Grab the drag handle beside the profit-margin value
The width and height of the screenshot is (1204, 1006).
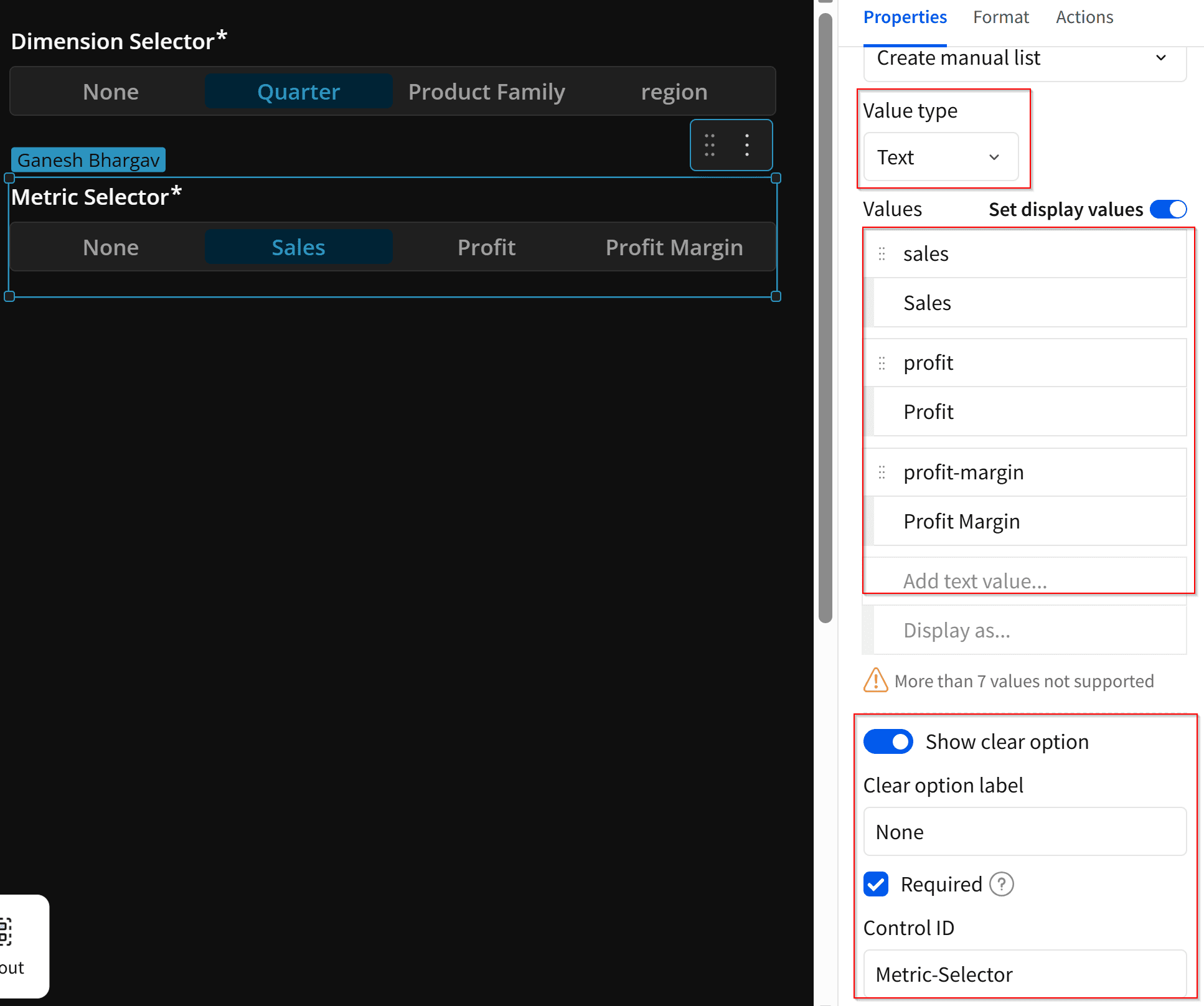coord(882,472)
